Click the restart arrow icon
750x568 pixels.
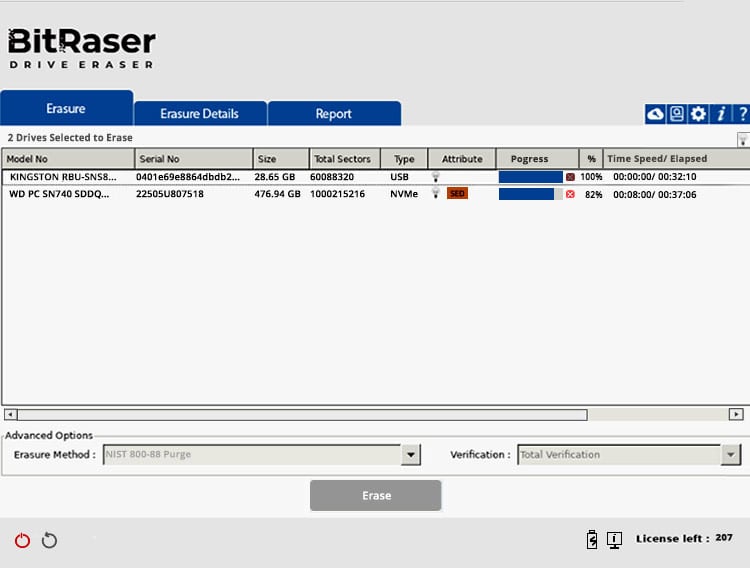pyautogui.click(x=49, y=540)
